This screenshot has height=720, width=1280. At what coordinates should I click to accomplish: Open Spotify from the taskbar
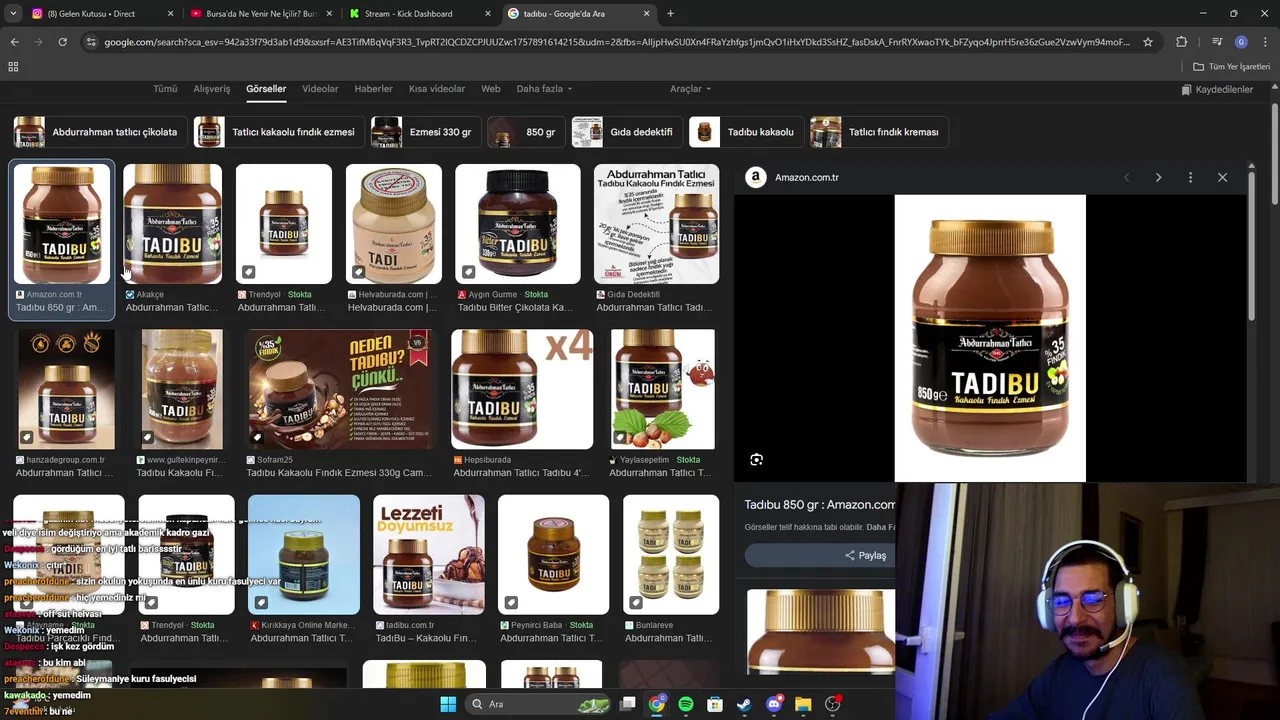point(685,704)
